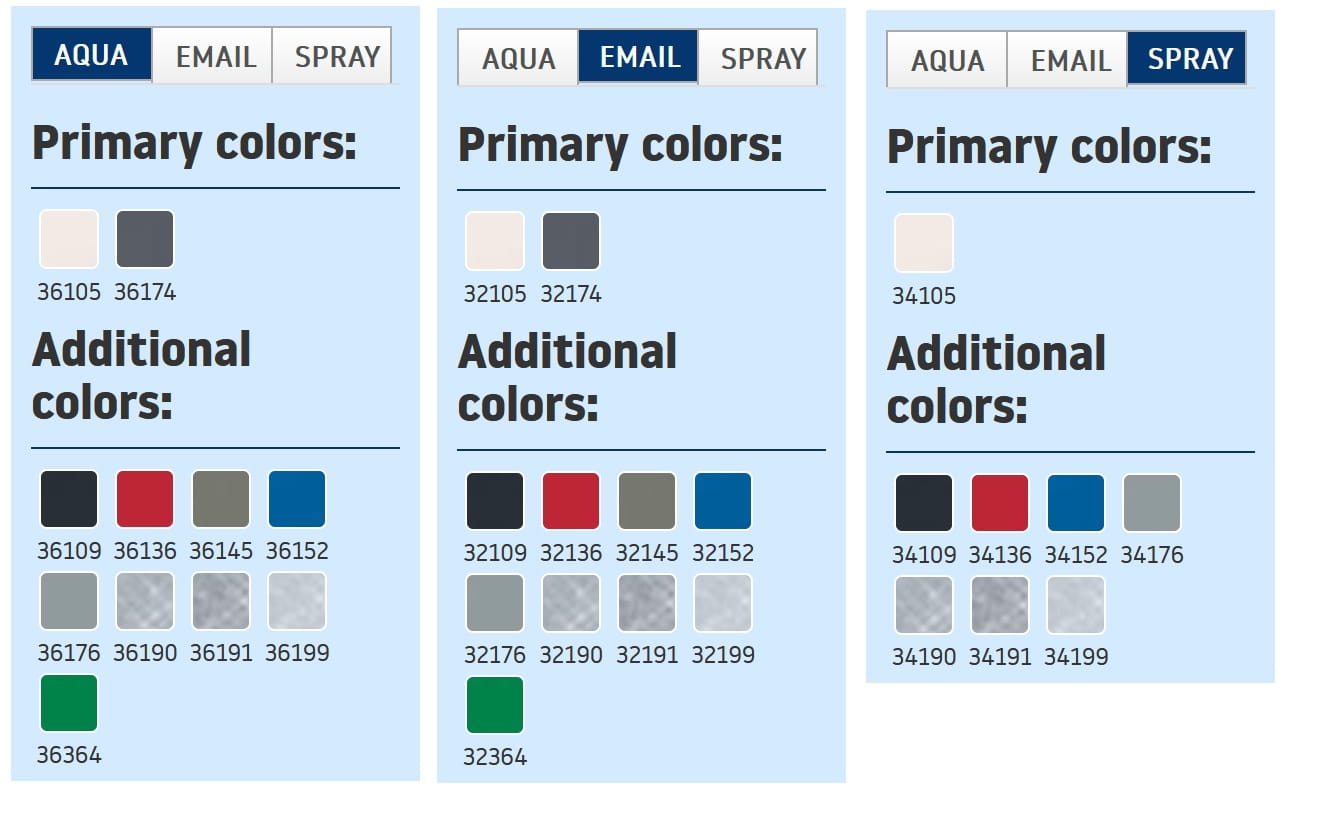The width and height of the screenshot is (1321, 816).
Task: Pick primary color swatch 36105
Action: tap(69, 239)
